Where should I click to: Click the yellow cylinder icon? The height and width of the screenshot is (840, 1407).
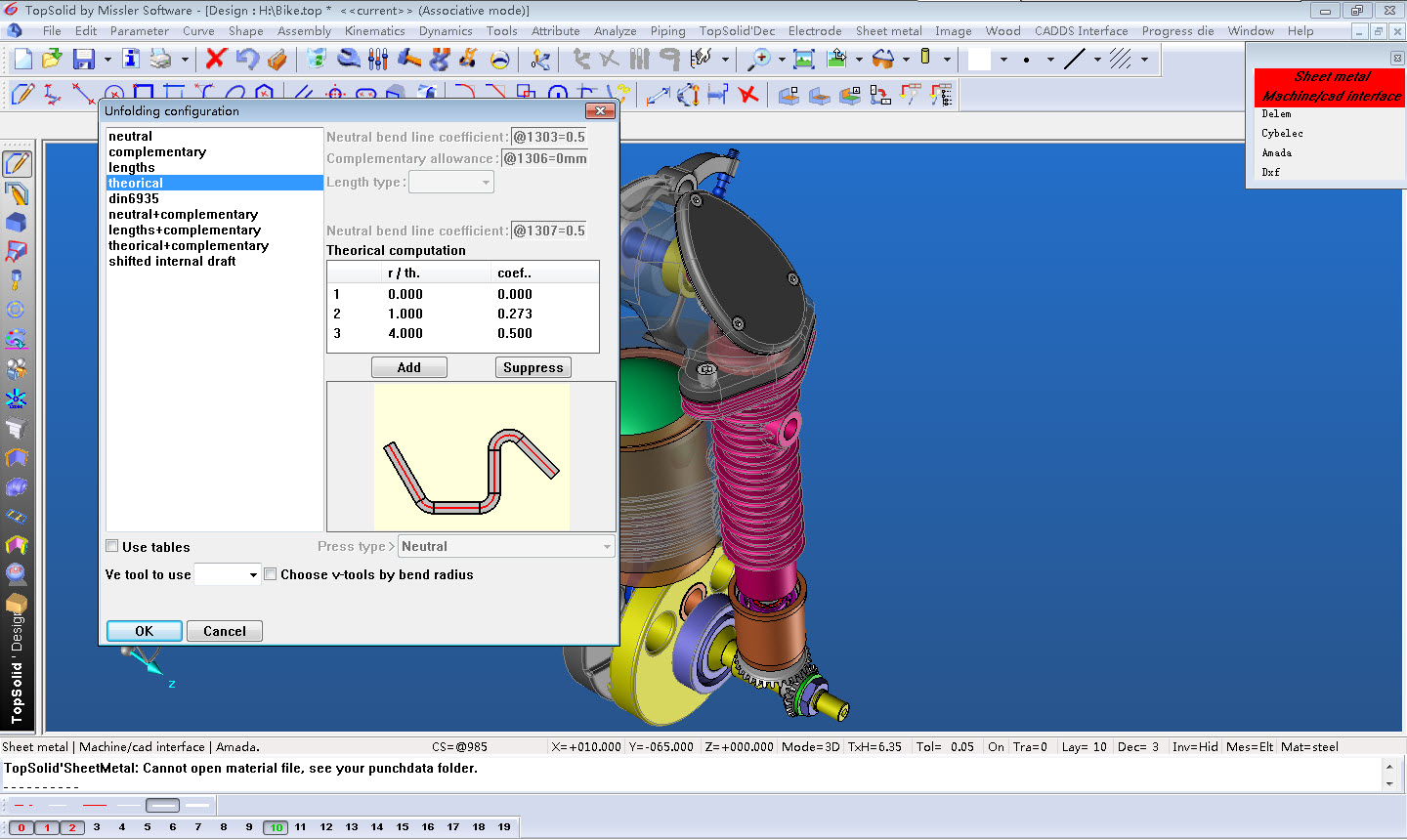(925, 58)
